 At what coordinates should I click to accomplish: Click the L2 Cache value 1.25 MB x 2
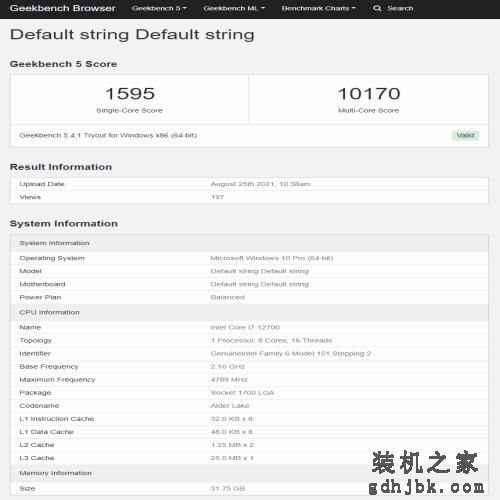(232, 445)
